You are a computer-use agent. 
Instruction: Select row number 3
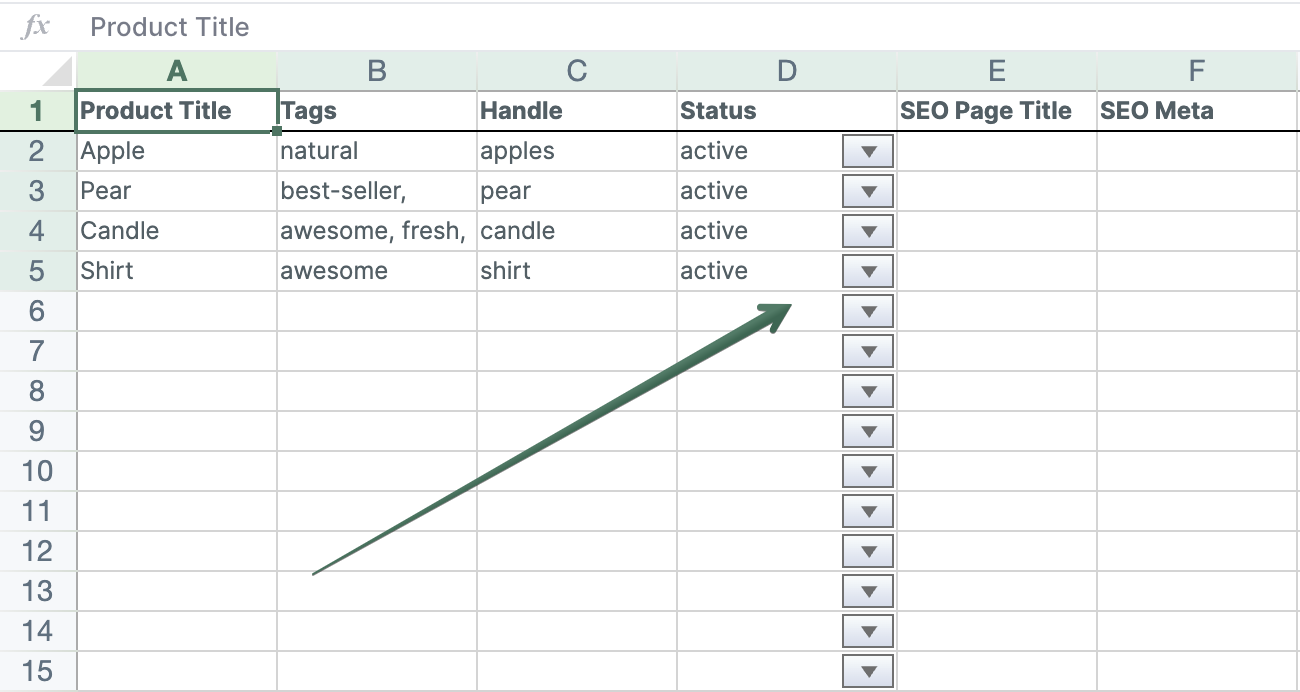(38, 191)
